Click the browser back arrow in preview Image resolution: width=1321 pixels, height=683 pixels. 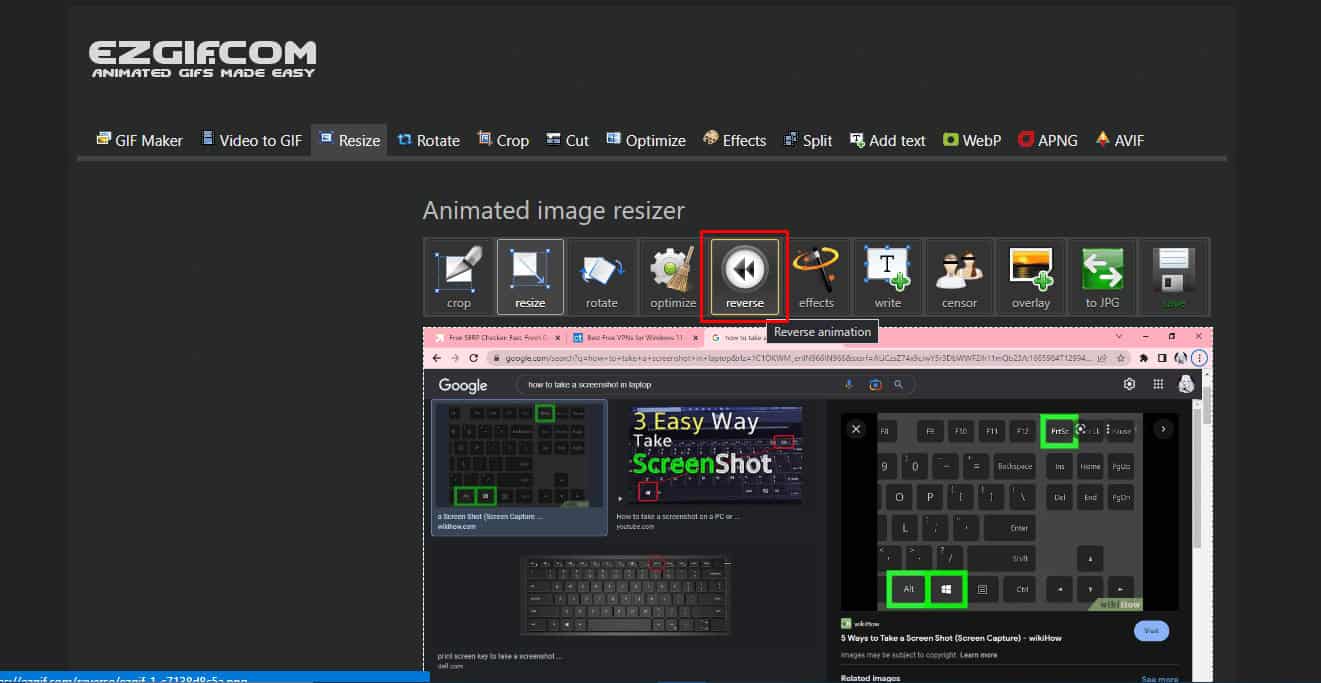point(438,357)
